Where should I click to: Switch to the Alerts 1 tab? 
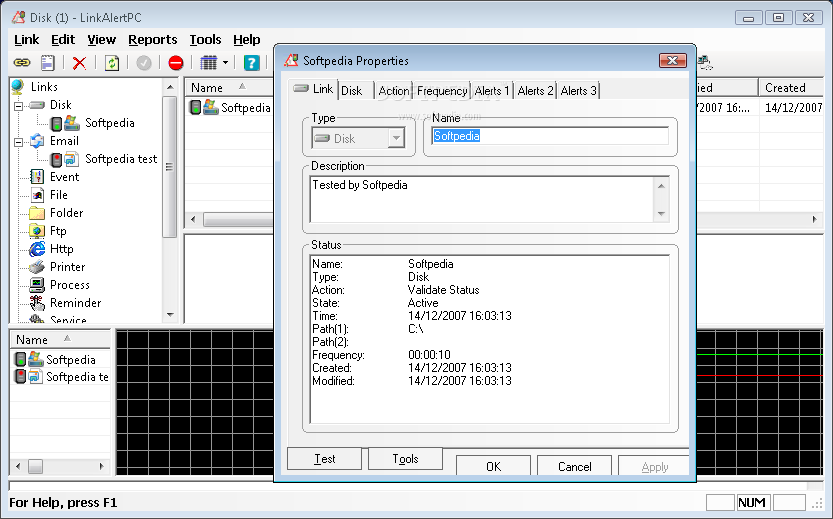click(x=492, y=91)
